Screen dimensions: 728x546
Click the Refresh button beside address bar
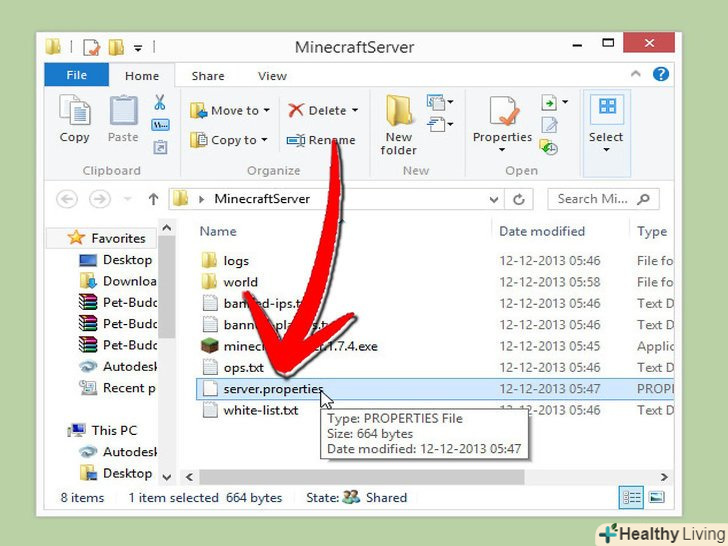coord(519,200)
